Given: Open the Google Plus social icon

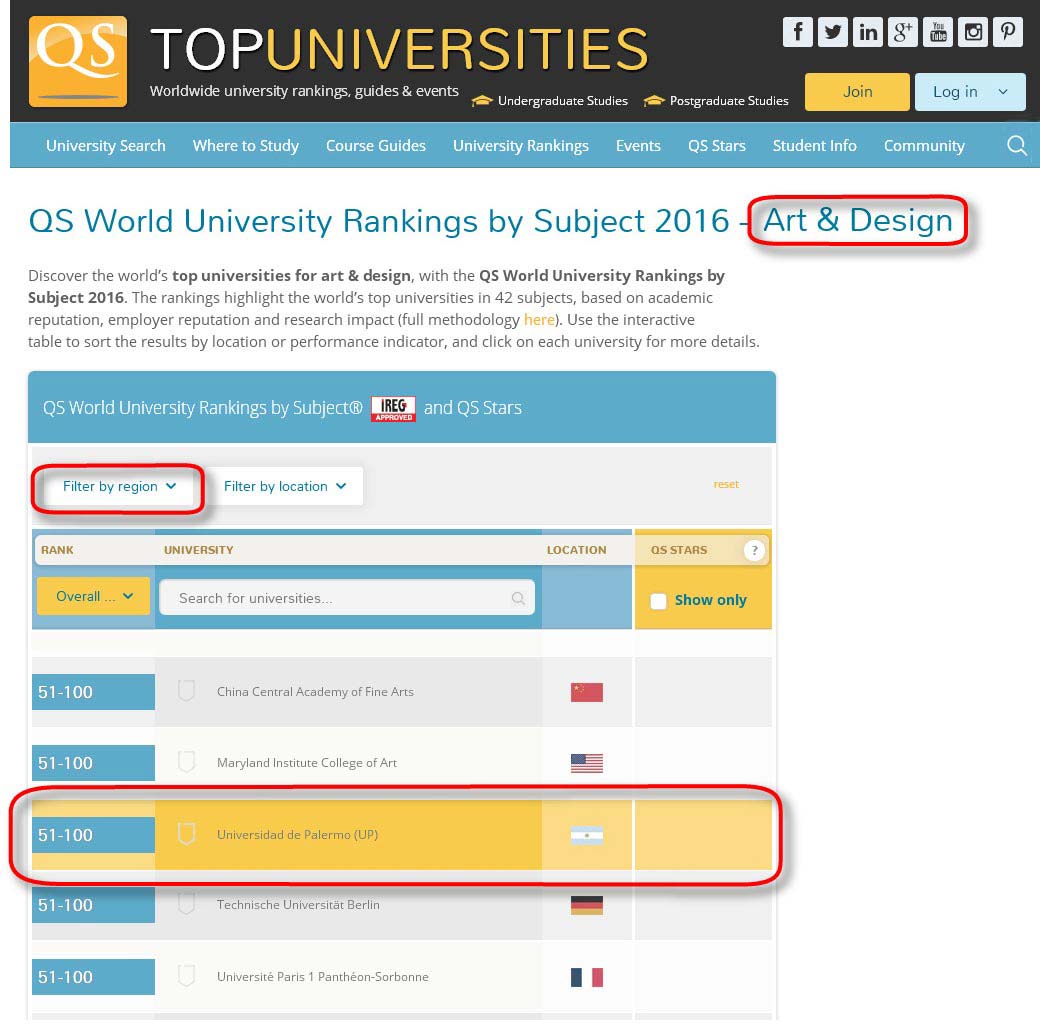Looking at the screenshot, I should coord(903,32).
